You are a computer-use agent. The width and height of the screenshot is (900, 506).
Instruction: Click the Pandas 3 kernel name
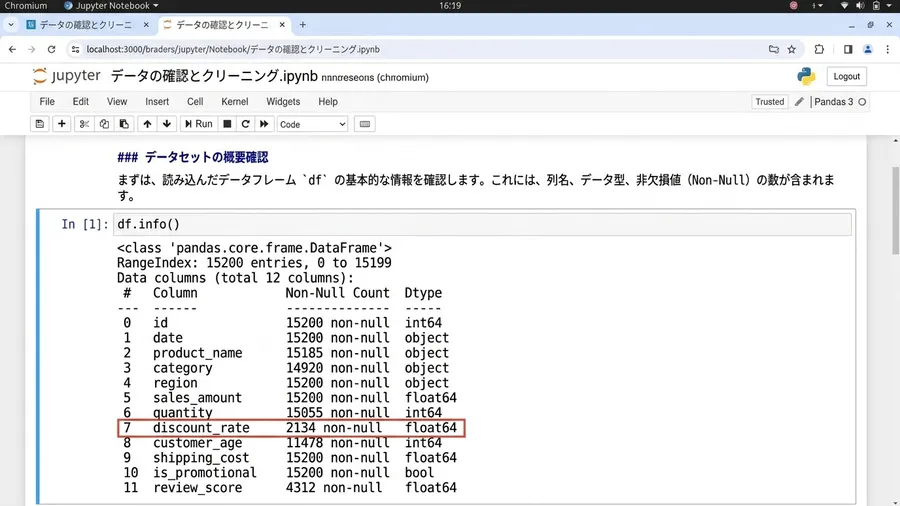point(833,102)
